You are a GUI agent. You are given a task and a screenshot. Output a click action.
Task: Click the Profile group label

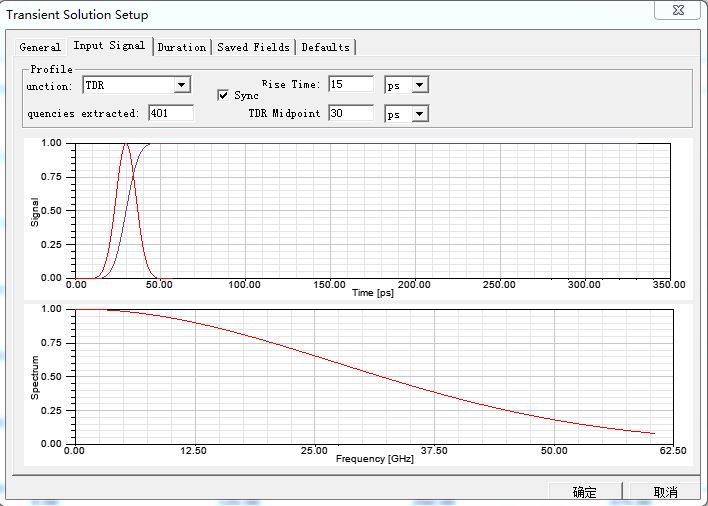tap(51, 69)
